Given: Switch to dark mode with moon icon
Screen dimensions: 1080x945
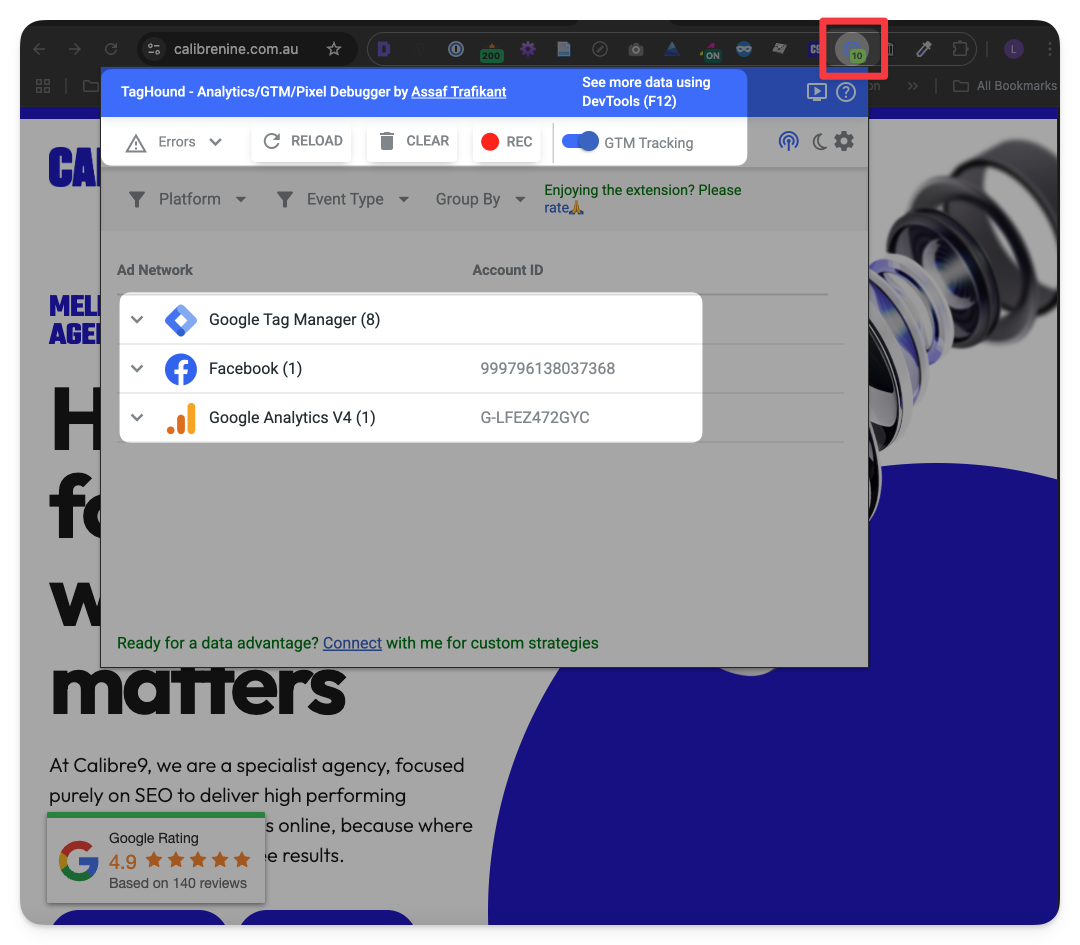Looking at the screenshot, I should tap(819, 142).
